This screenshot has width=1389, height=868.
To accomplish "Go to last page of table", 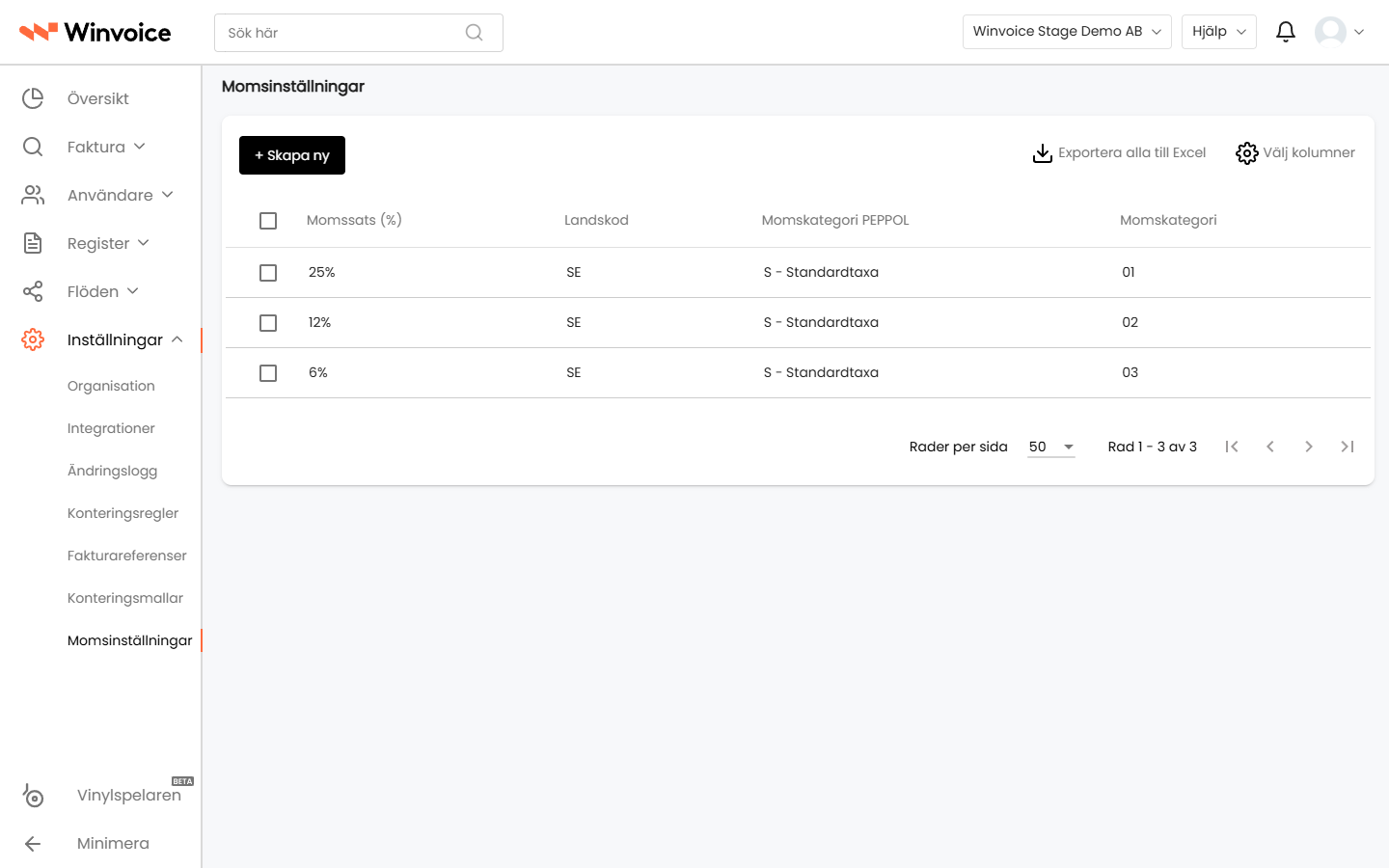I will pyautogui.click(x=1348, y=447).
